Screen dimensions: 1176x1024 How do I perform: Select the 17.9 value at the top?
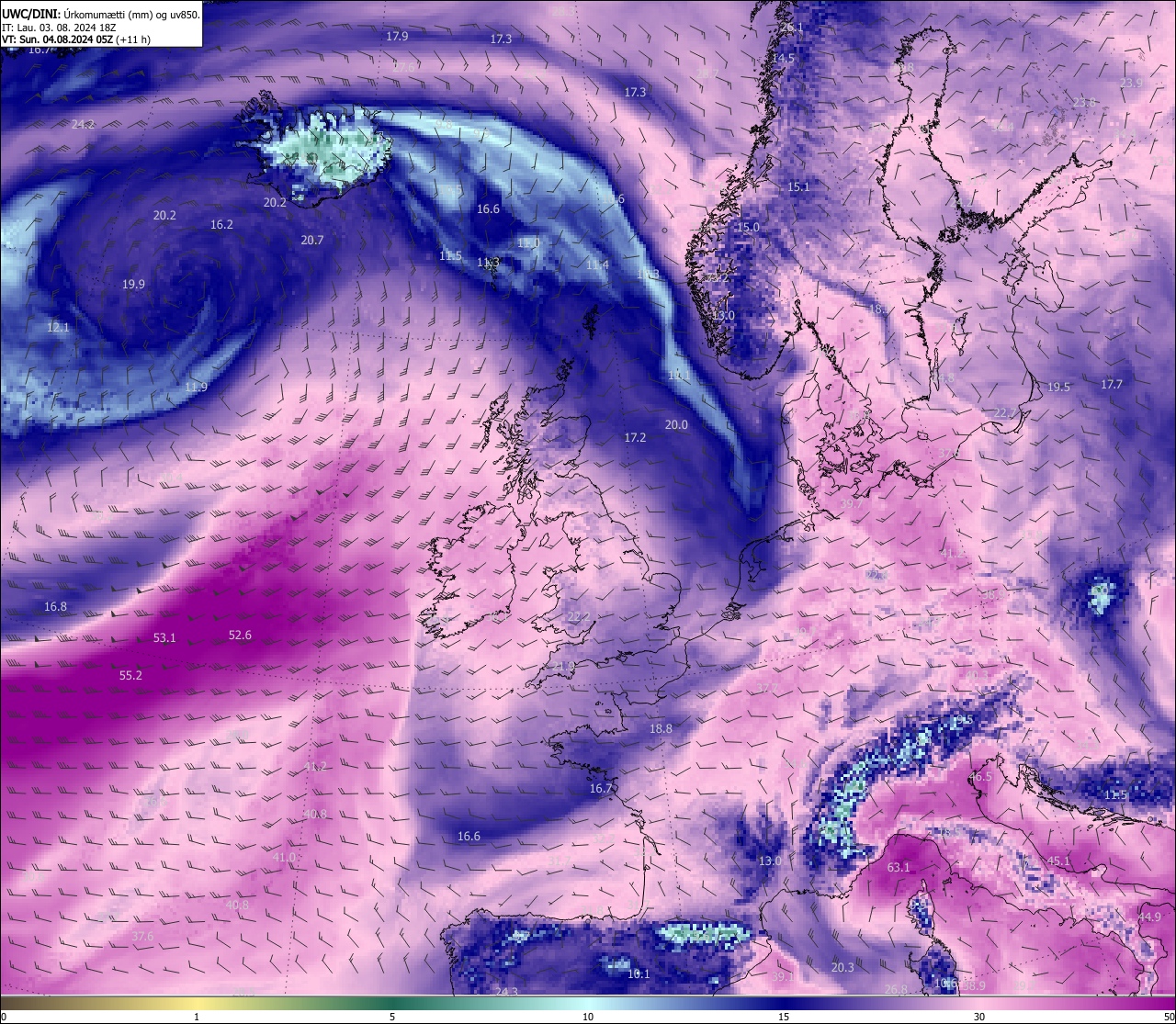[x=397, y=37]
